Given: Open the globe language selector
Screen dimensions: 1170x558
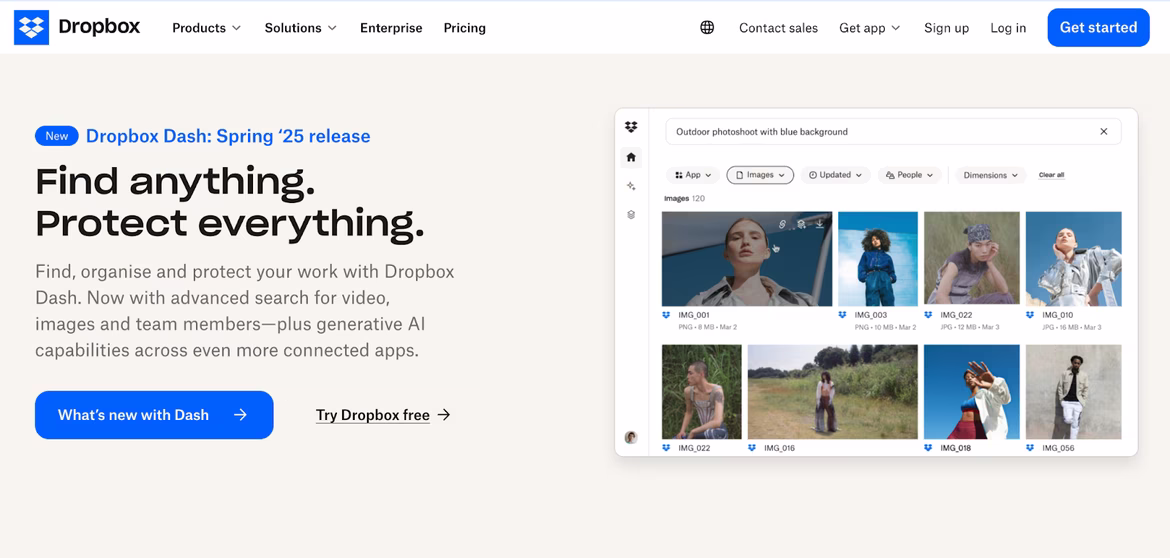Looking at the screenshot, I should click(707, 28).
